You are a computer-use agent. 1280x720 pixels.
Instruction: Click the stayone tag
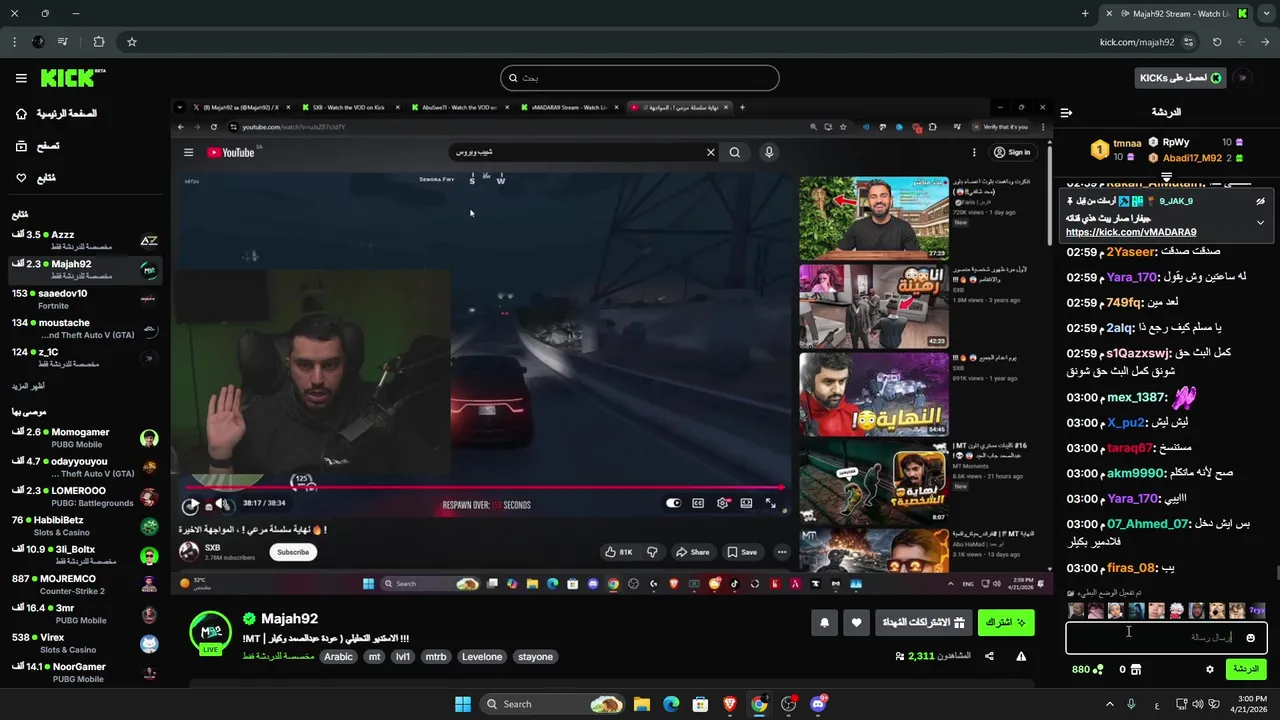[x=536, y=657]
